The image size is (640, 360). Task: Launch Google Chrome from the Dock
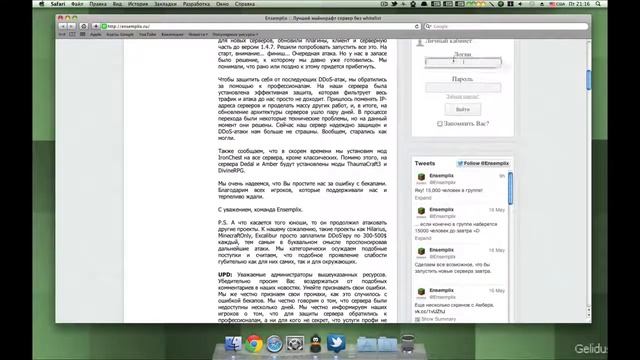tap(254, 344)
